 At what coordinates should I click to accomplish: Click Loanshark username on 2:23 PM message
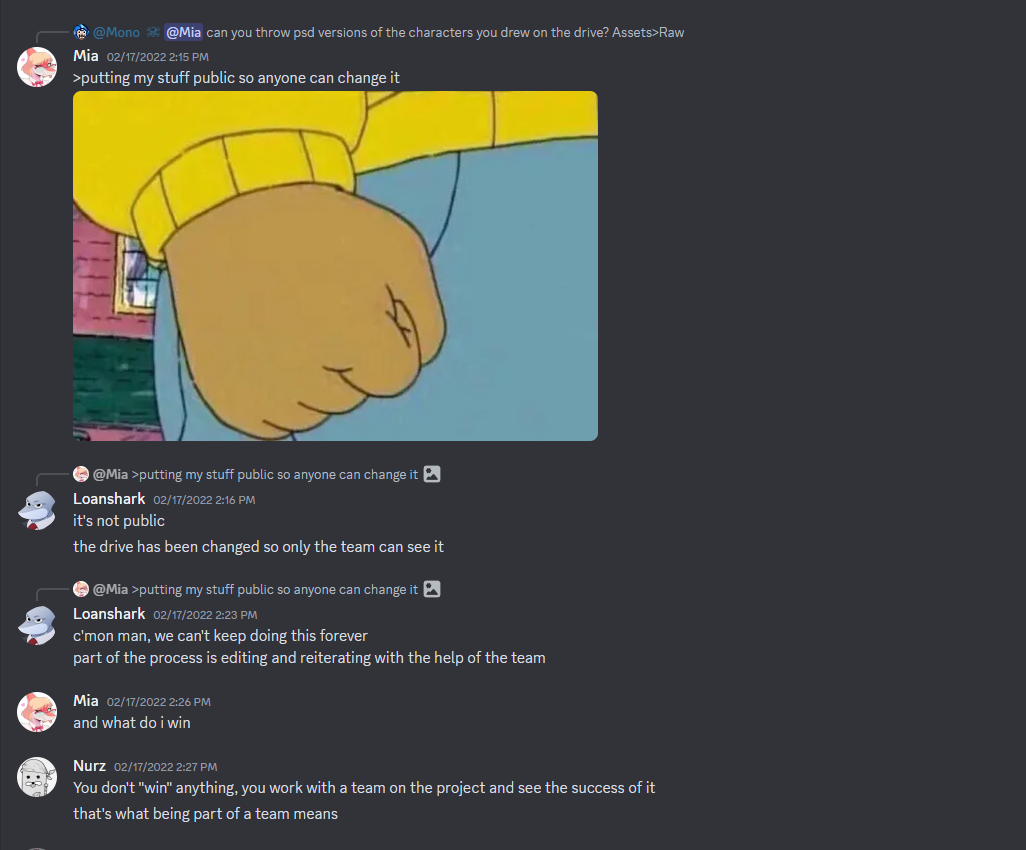click(x=109, y=614)
